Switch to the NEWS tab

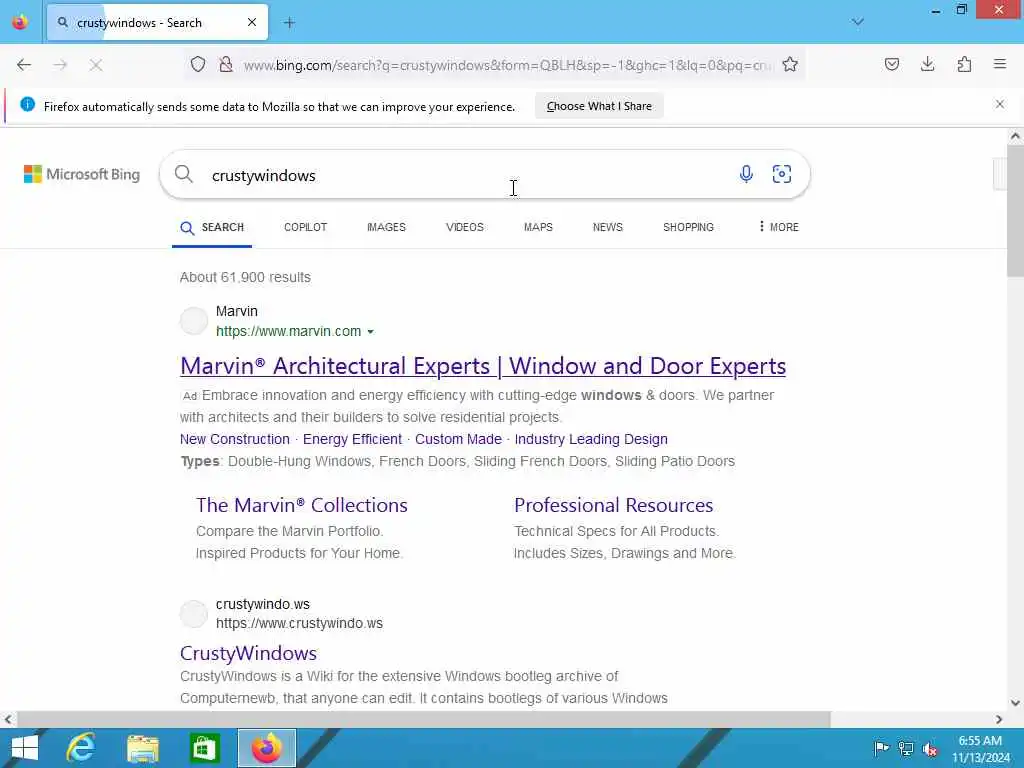[607, 227]
